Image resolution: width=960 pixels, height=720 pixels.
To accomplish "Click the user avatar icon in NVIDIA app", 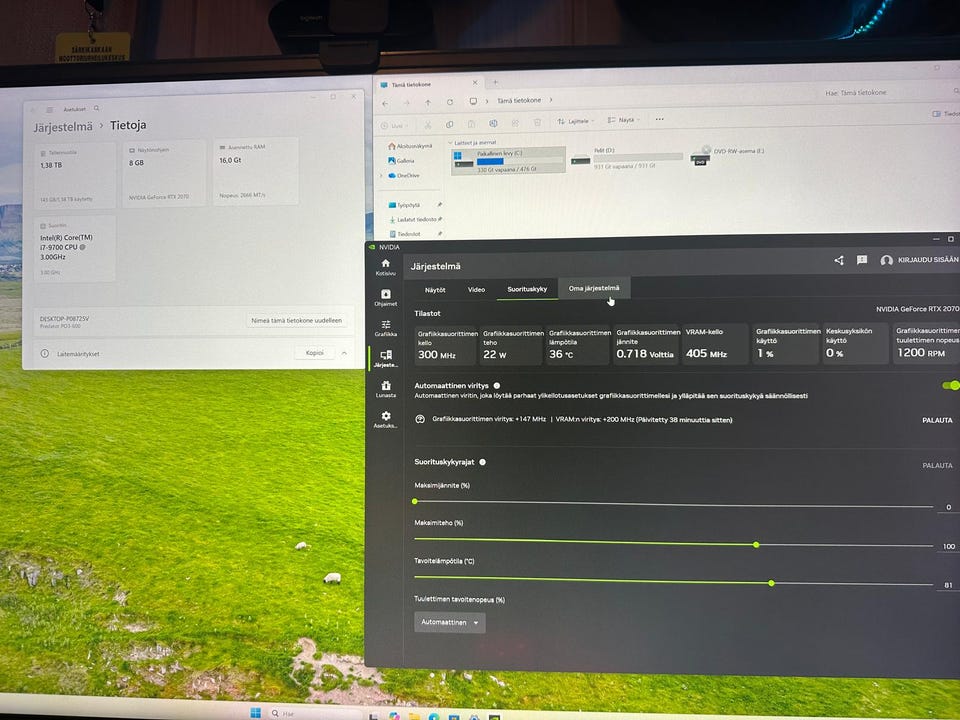I will pyautogui.click(x=886, y=260).
